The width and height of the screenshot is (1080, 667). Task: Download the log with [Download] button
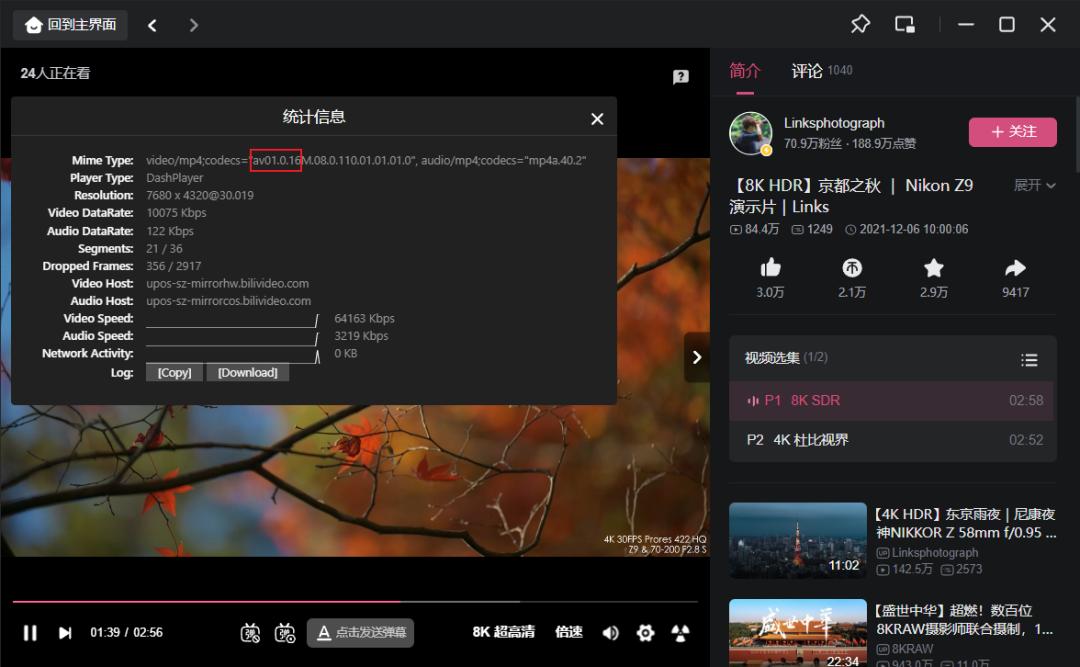click(x=247, y=373)
